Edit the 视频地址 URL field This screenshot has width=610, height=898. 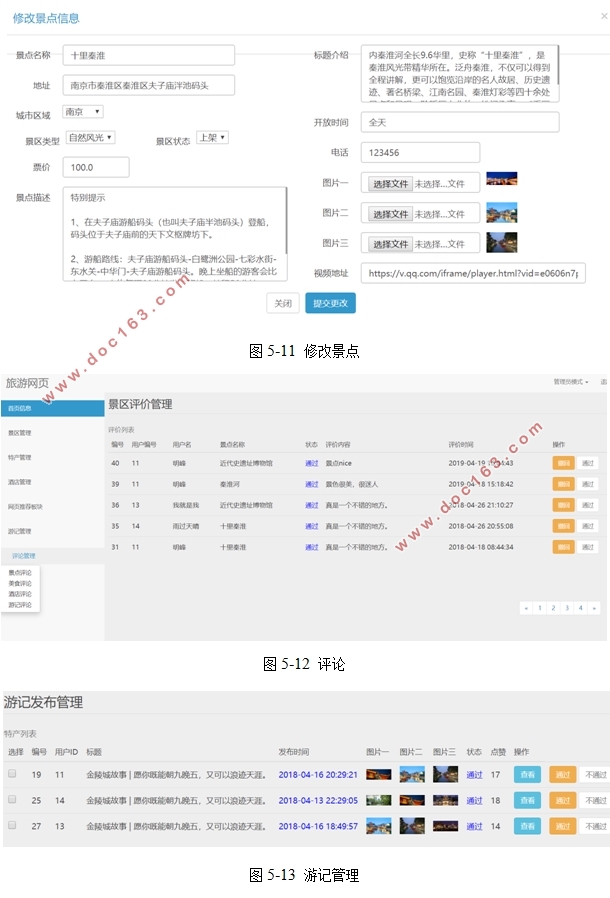[x=473, y=273]
